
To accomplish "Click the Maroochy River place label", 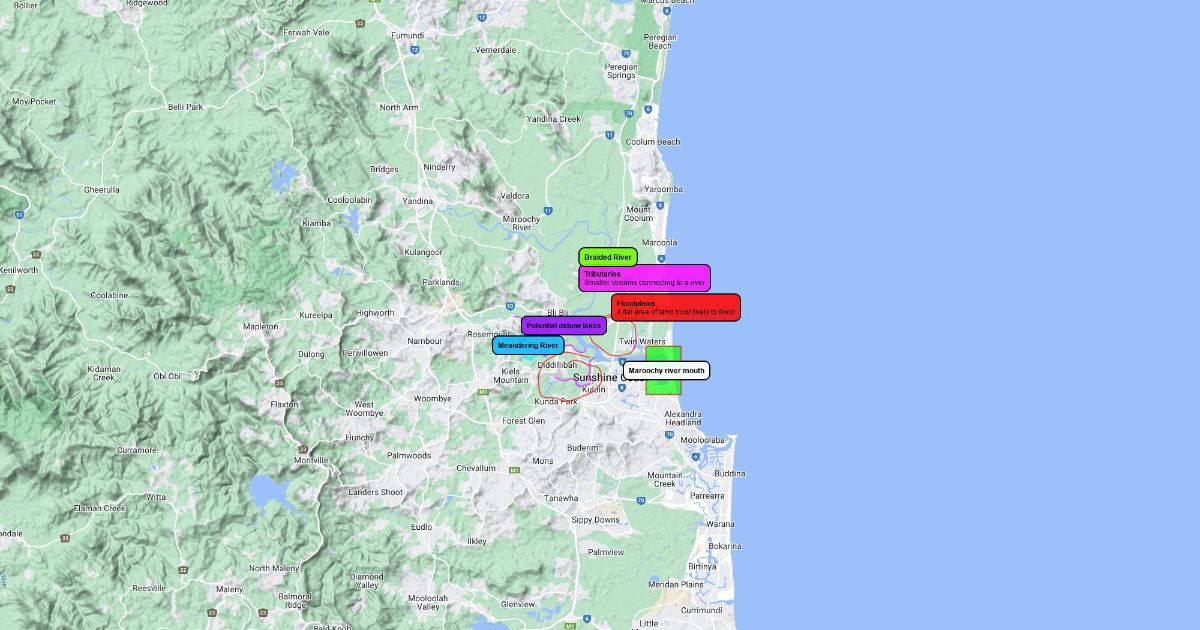I will pyautogui.click(x=522, y=223).
